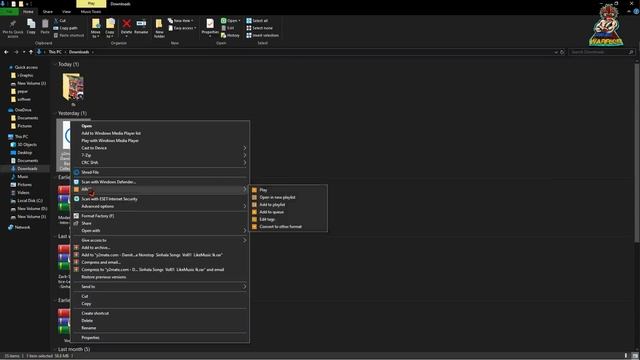
Task: Click the refresh icon beside the address bar
Action: click(x=562, y=52)
